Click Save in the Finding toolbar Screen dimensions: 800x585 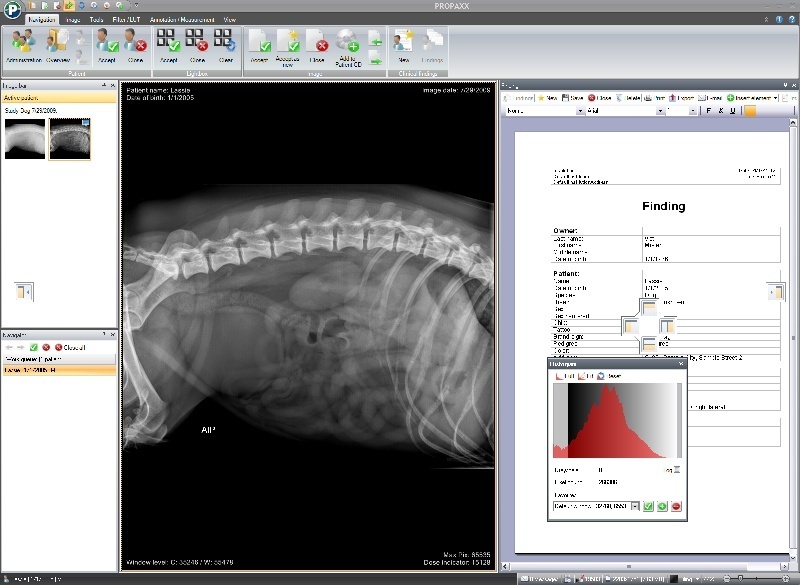(x=573, y=98)
